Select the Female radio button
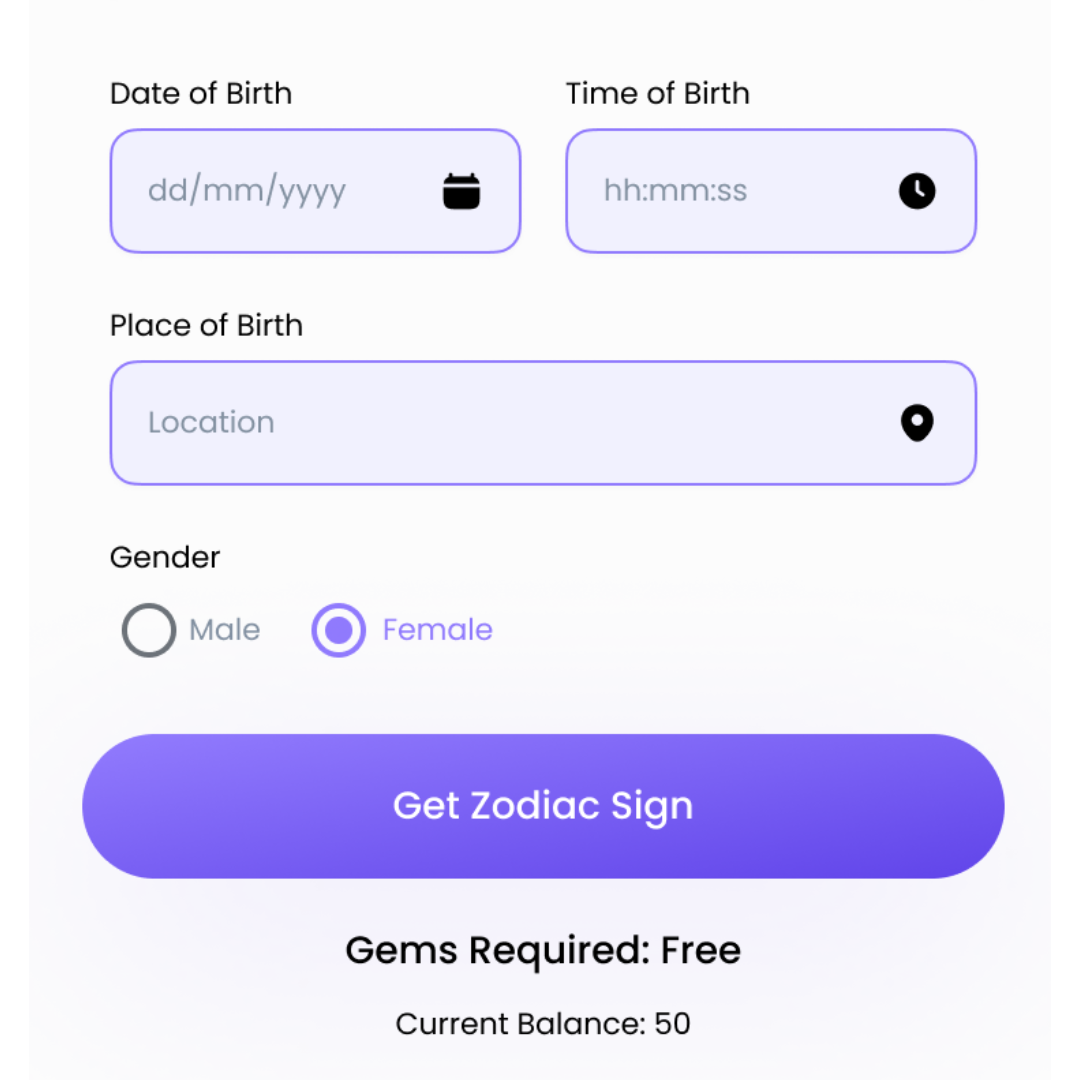 tap(338, 630)
